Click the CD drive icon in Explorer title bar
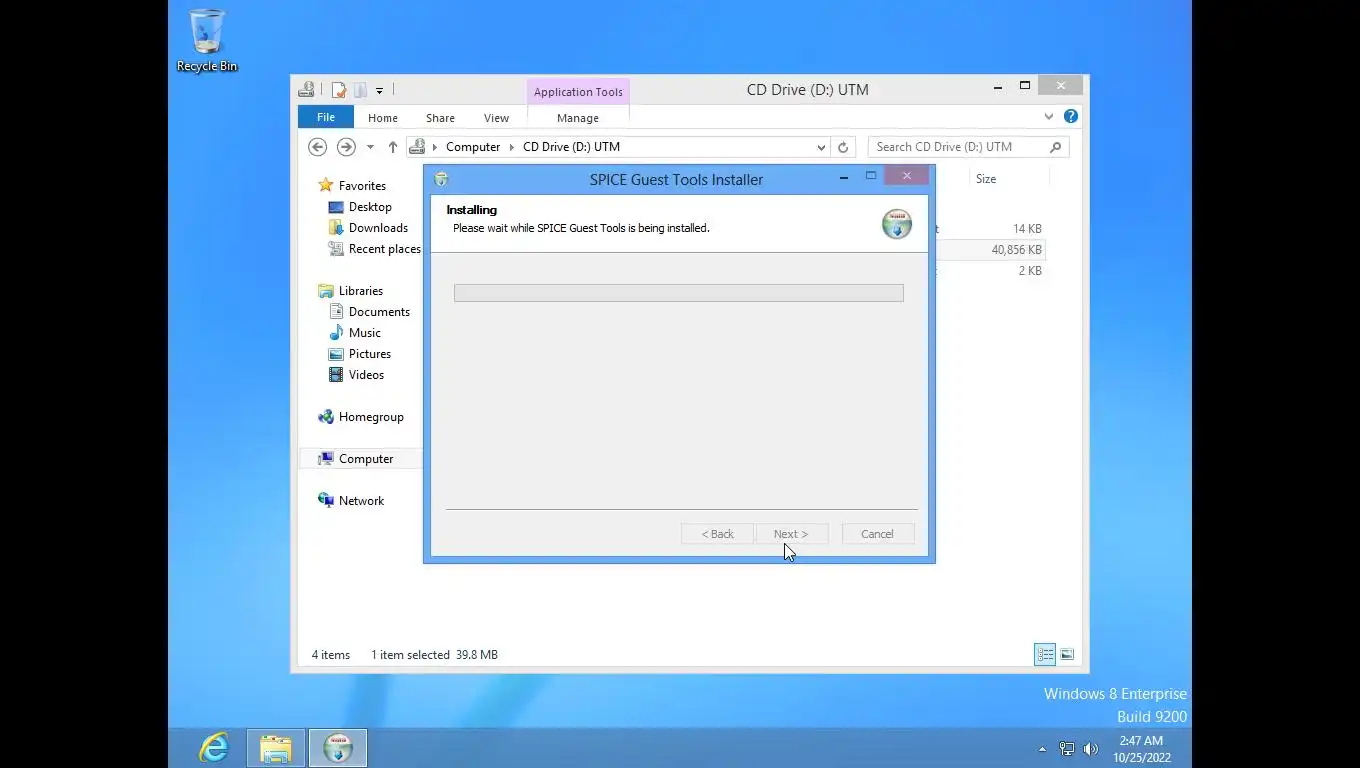This screenshot has width=1360, height=768. pyautogui.click(x=307, y=90)
